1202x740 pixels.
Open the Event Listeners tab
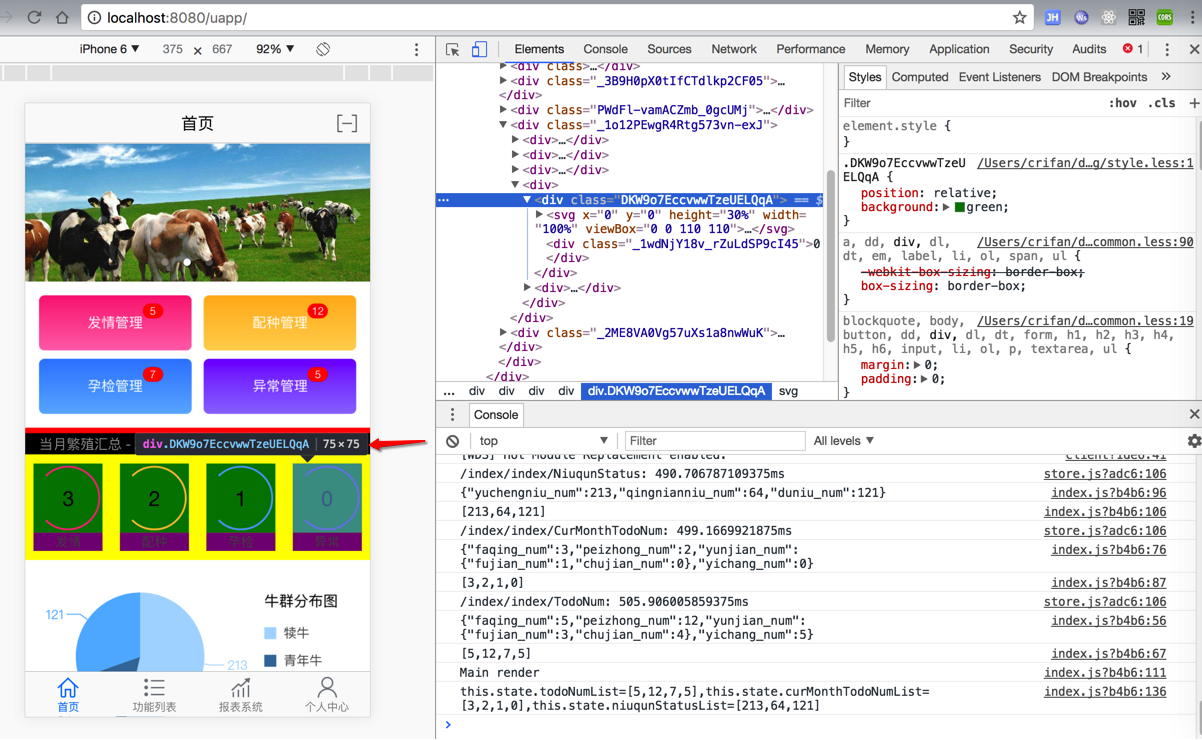coord(999,77)
